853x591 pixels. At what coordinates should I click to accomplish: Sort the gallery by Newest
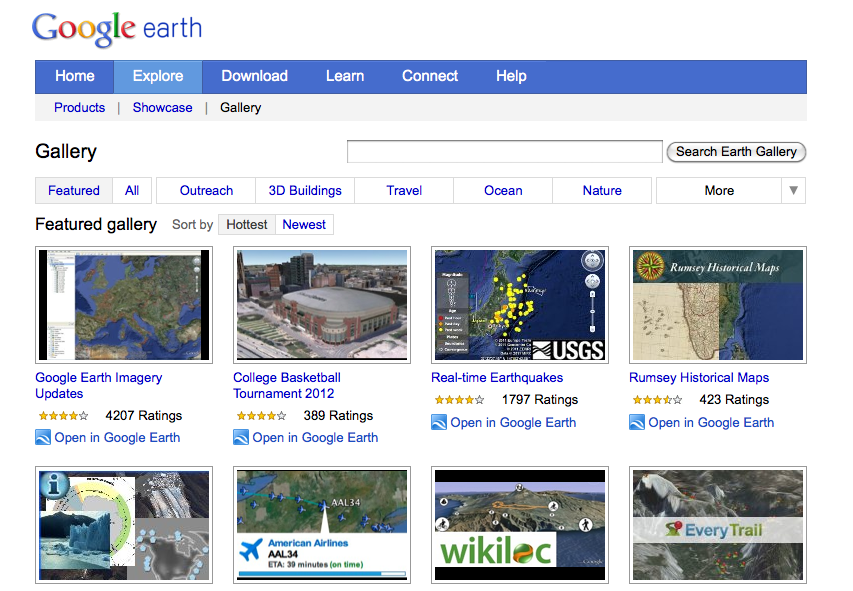click(304, 225)
